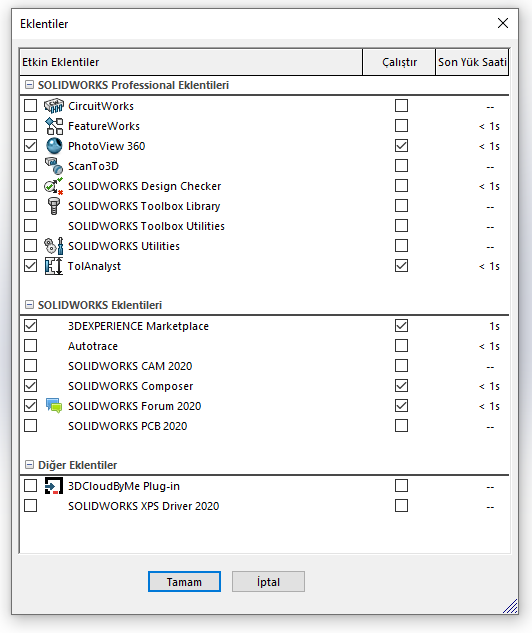Screen dimensions: 532x633
Task: Uncheck 3DEXPERIENCE Marketplace Çalıştır startup checkbox
Action: point(401,326)
